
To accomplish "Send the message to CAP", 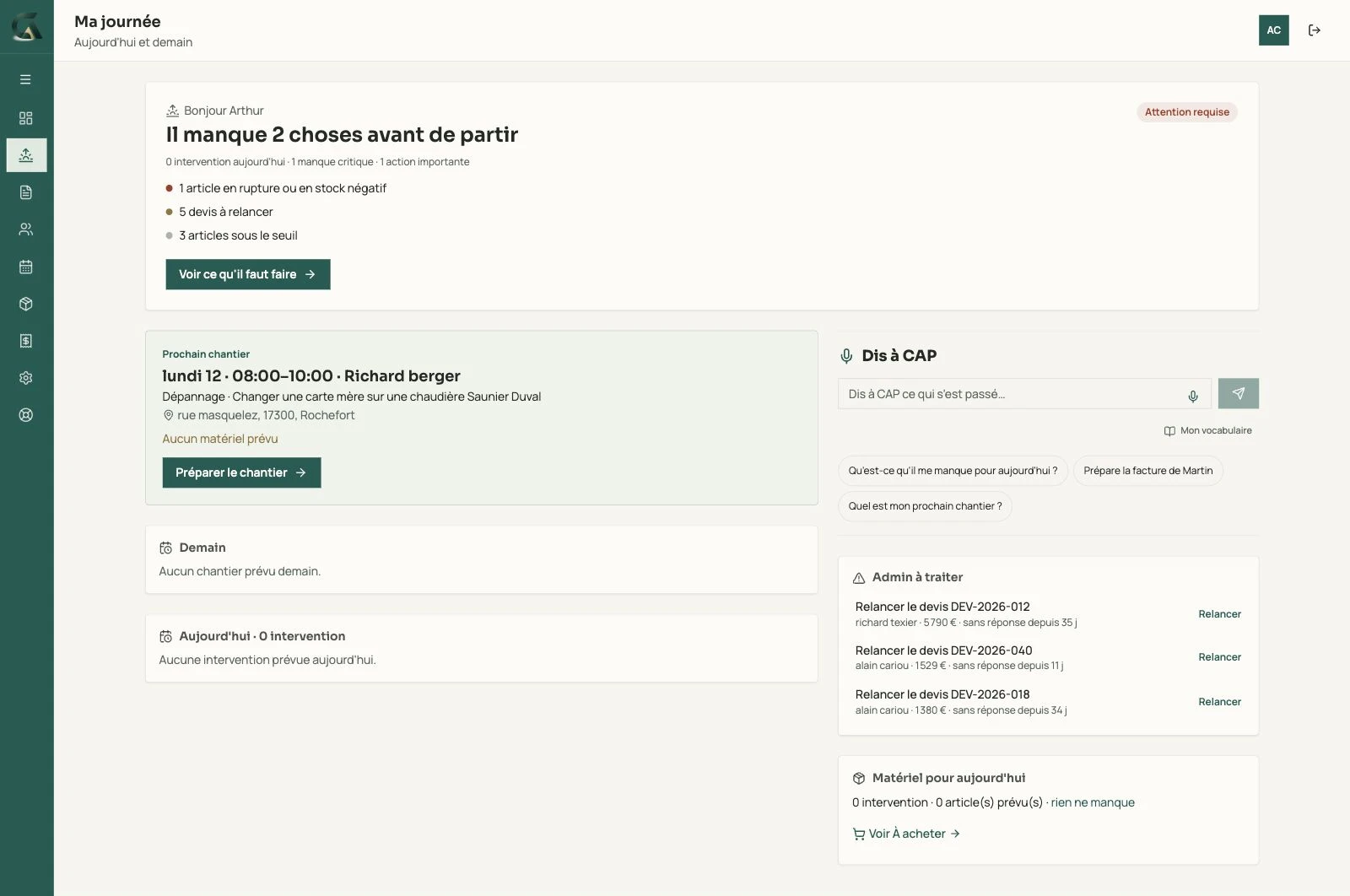I will click(x=1239, y=394).
